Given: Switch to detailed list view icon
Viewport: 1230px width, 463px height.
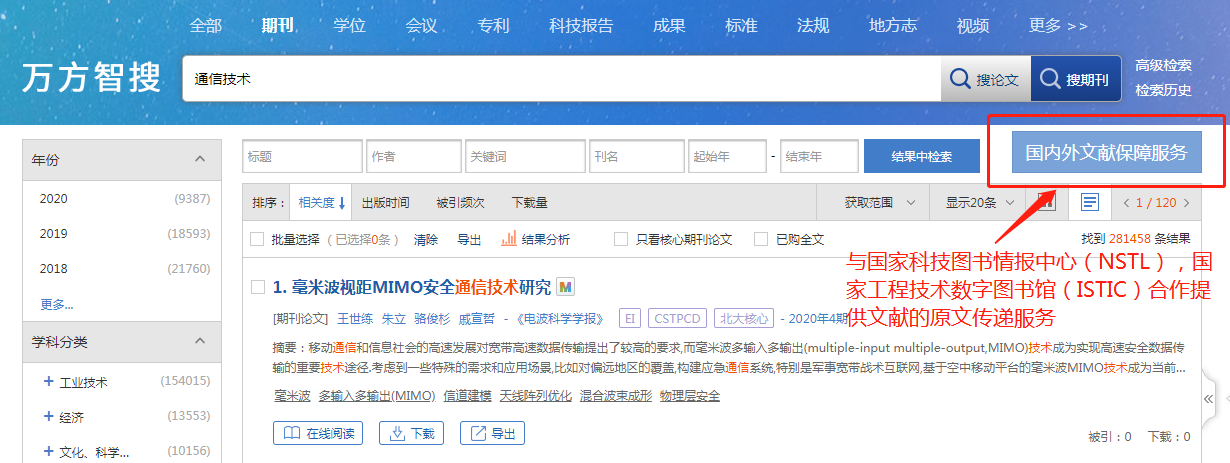Looking at the screenshot, I should 1090,202.
